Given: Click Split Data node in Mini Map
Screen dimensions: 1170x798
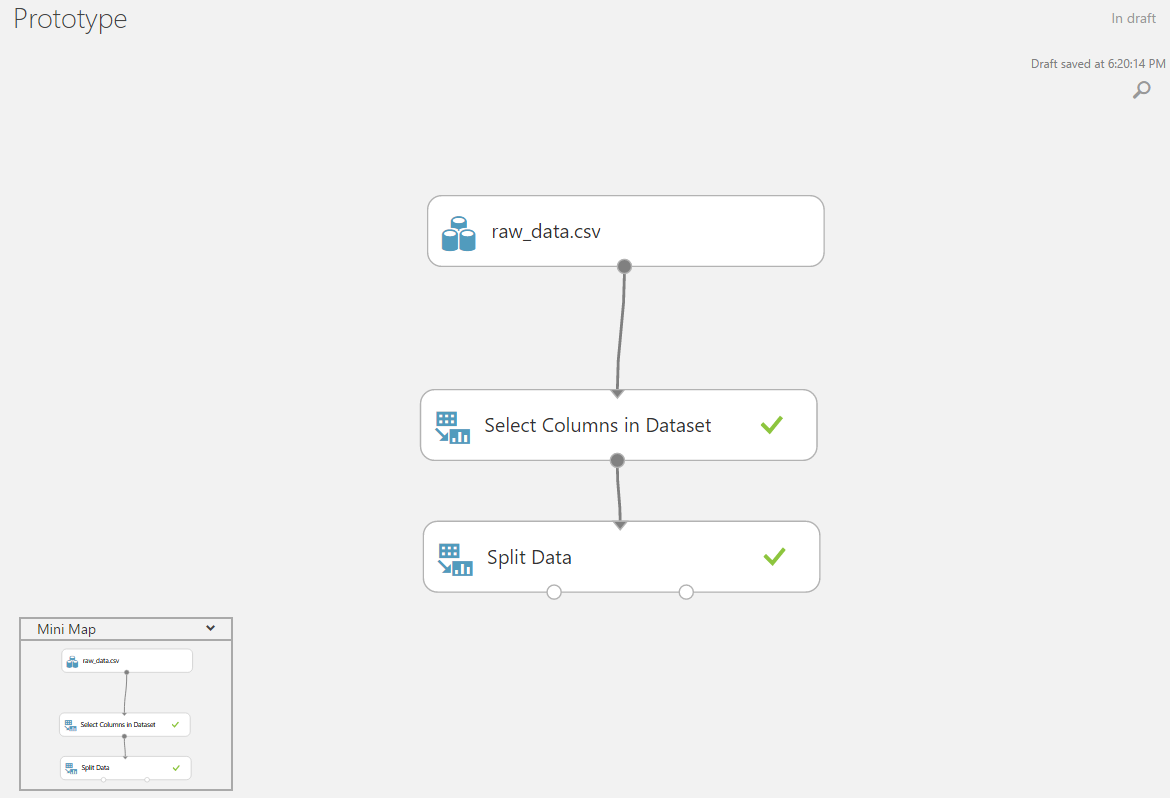Looking at the screenshot, I should point(125,768).
